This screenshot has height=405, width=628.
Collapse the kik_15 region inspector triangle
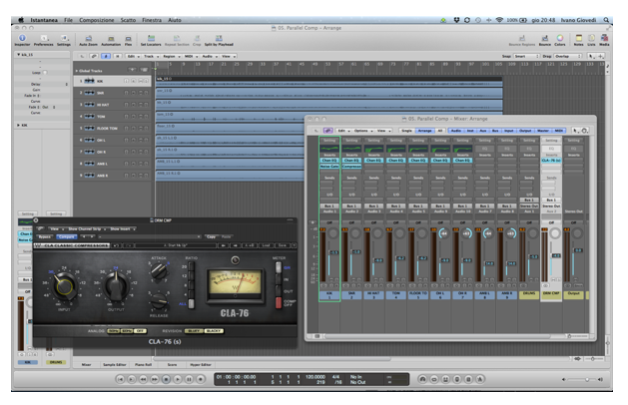18,54
